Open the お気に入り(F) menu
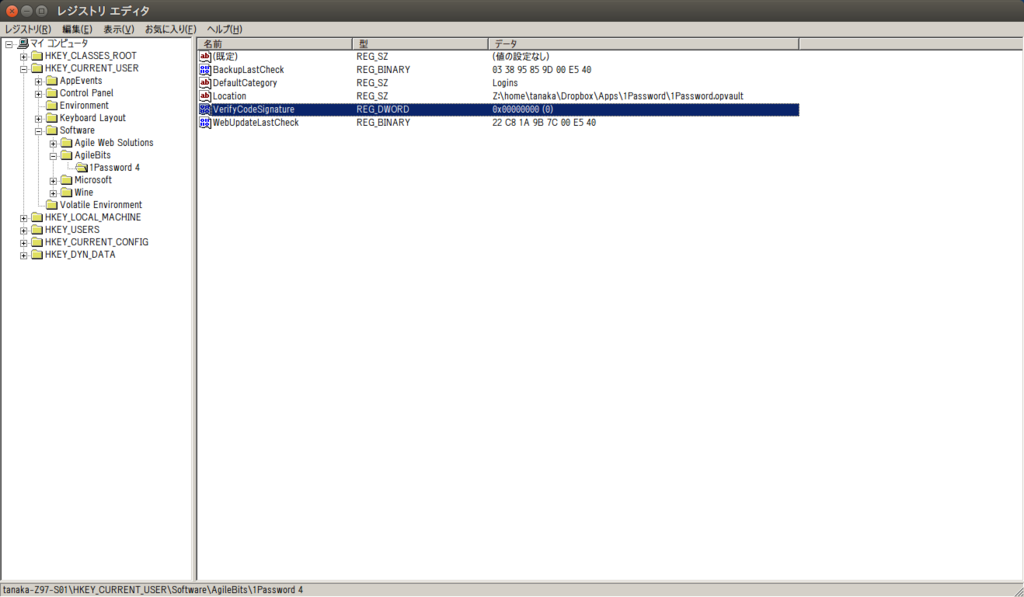Screen dimensions: 1024x597 170,29
